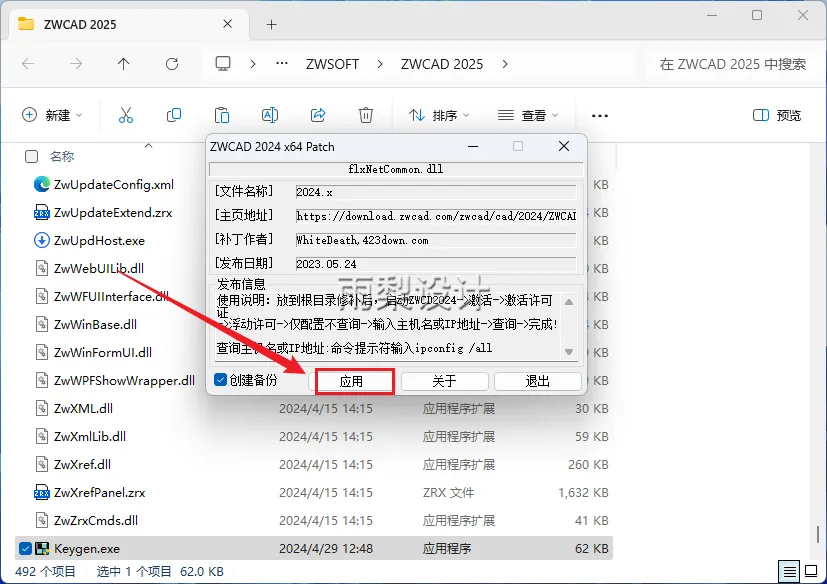The width and height of the screenshot is (827, 584).
Task: Toggle the select-all checkbox beside 名称
Action: click(32, 157)
